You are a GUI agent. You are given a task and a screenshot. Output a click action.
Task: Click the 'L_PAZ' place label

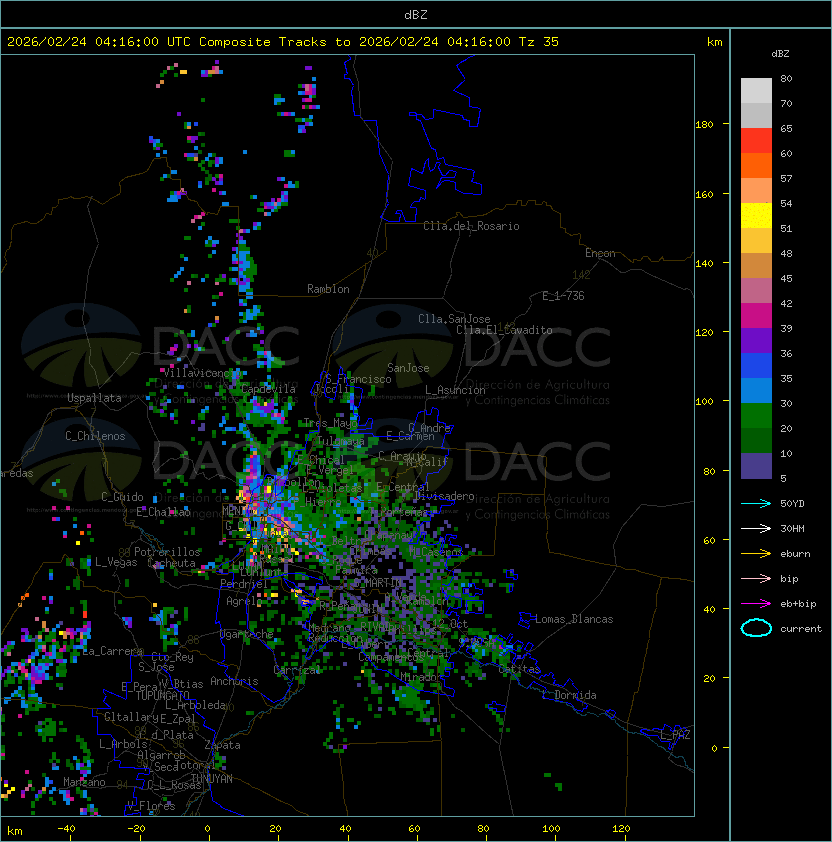676,735
